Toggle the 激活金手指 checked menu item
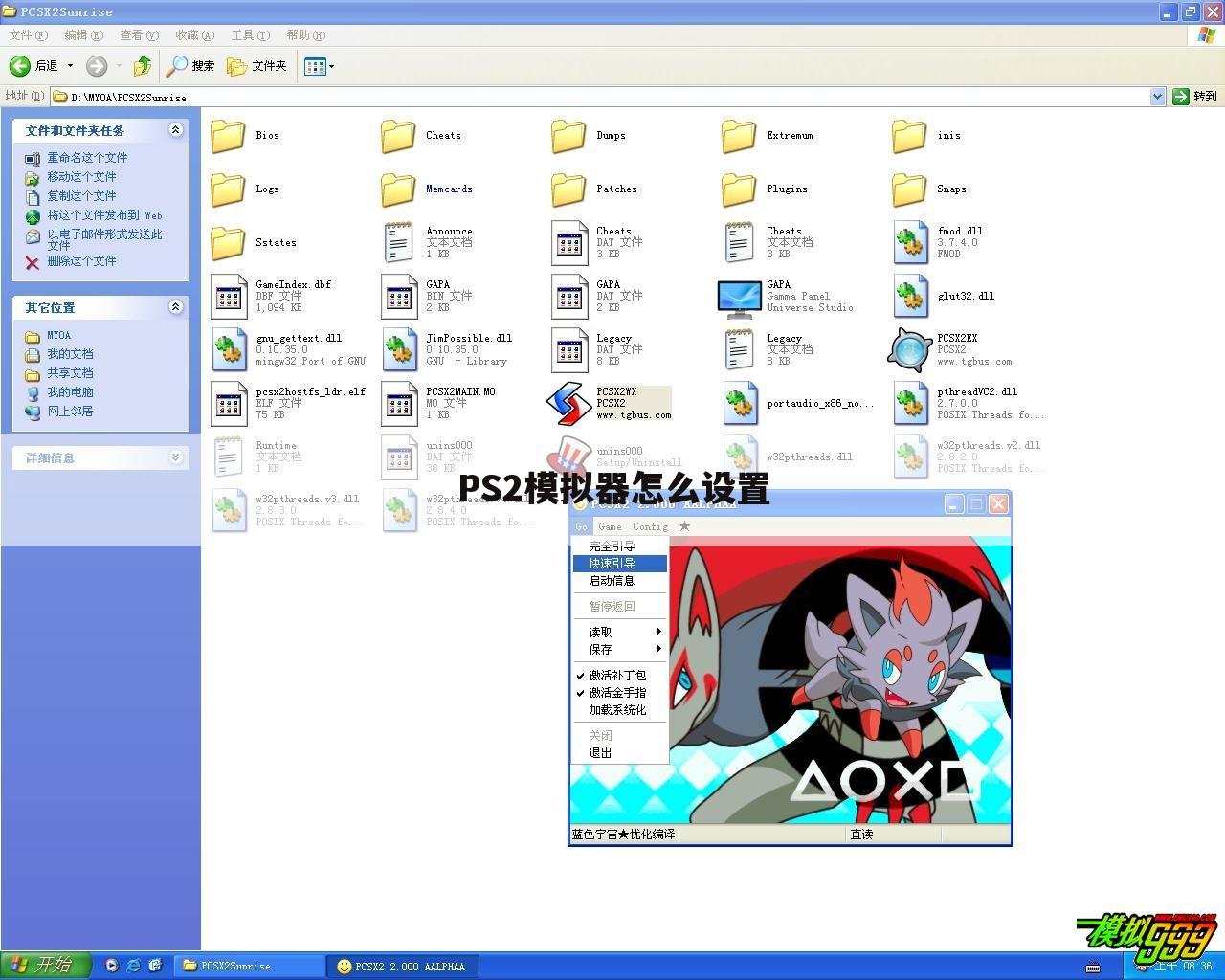The height and width of the screenshot is (980, 1225). (617, 693)
